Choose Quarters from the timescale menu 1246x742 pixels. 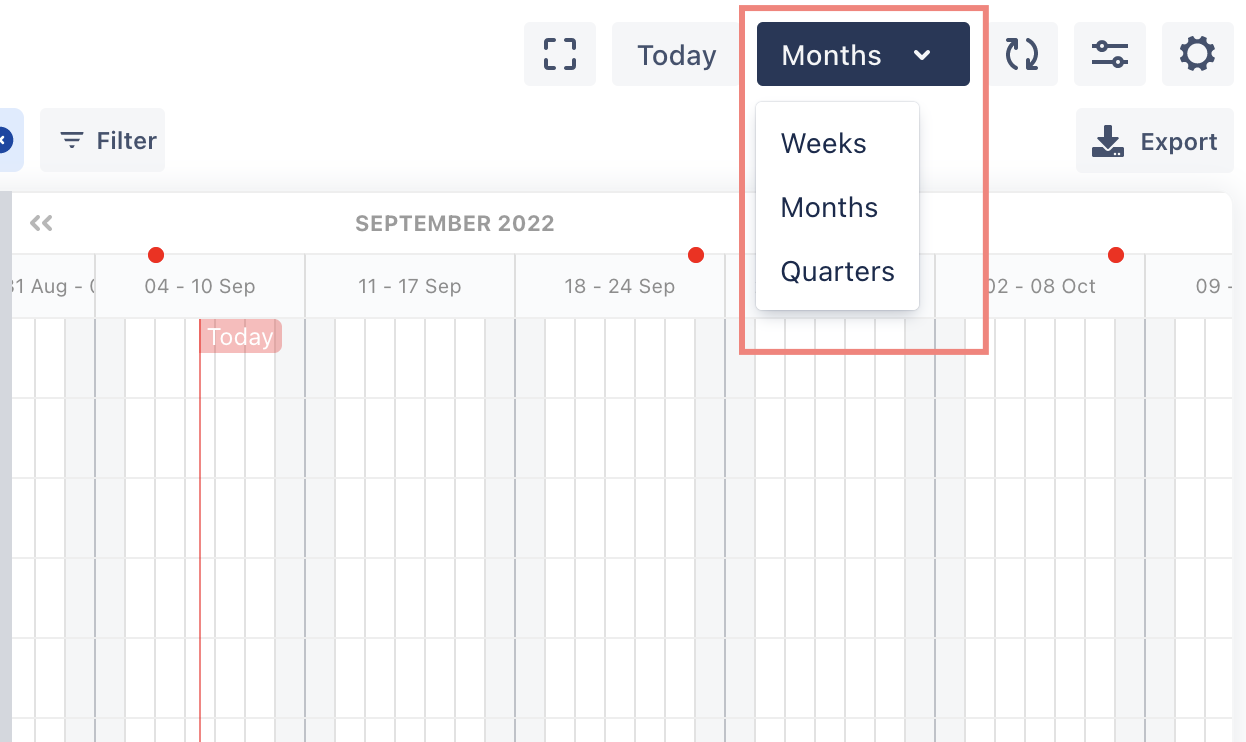[x=837, y=272]
